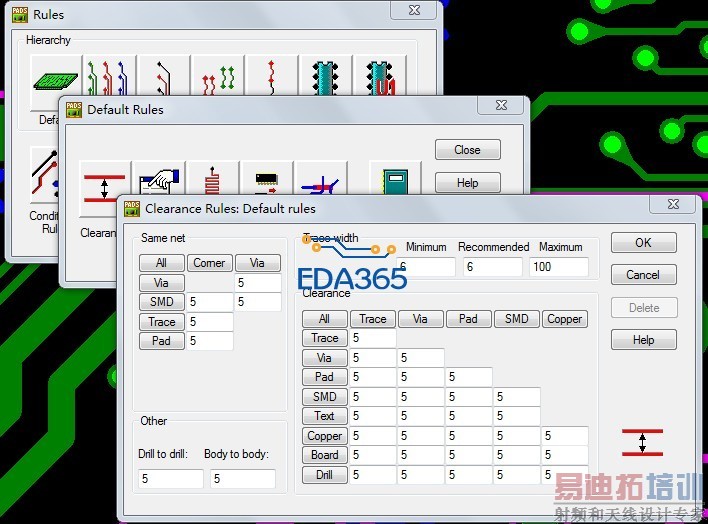Click Copper row button in Clearance matrix
708x524 pixels.
[325, 436]
